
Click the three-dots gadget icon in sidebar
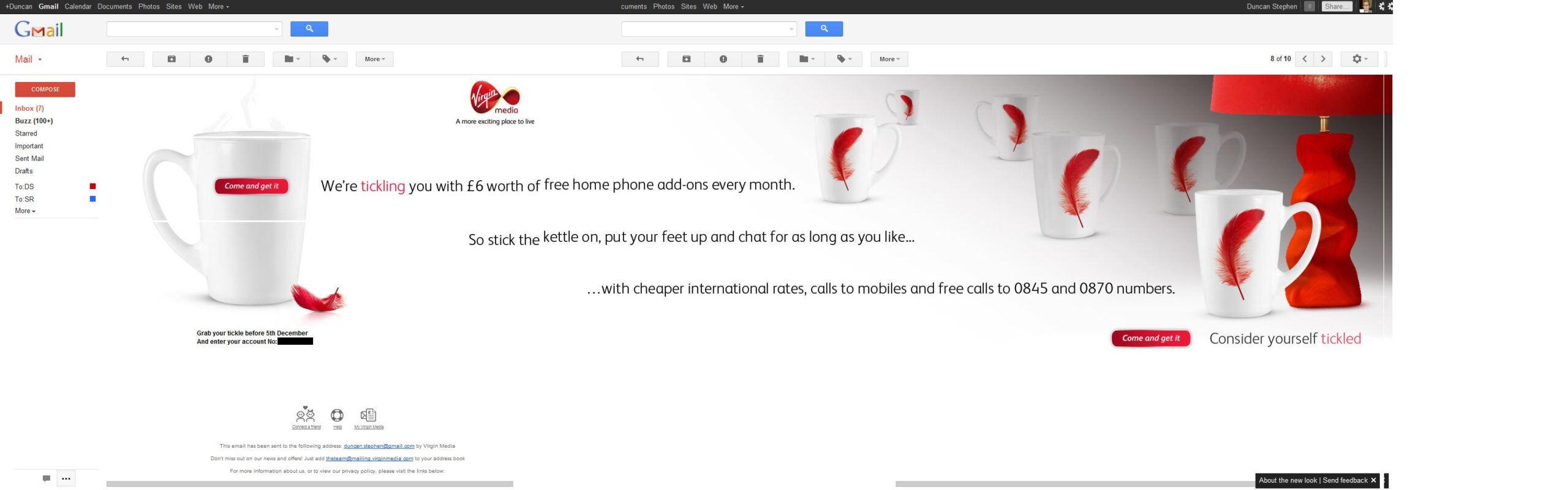point(66,478)
